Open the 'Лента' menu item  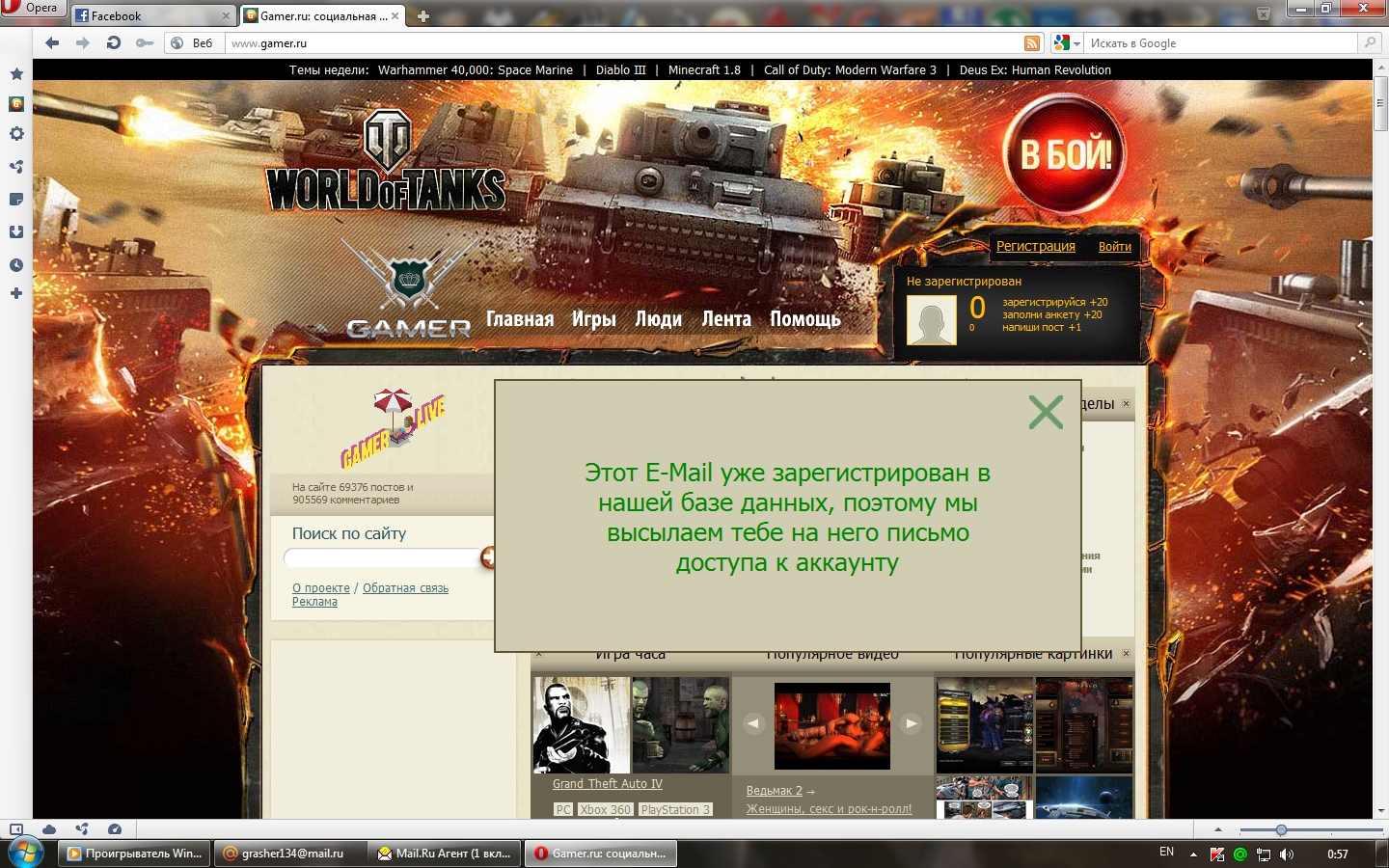pos(726,319)
